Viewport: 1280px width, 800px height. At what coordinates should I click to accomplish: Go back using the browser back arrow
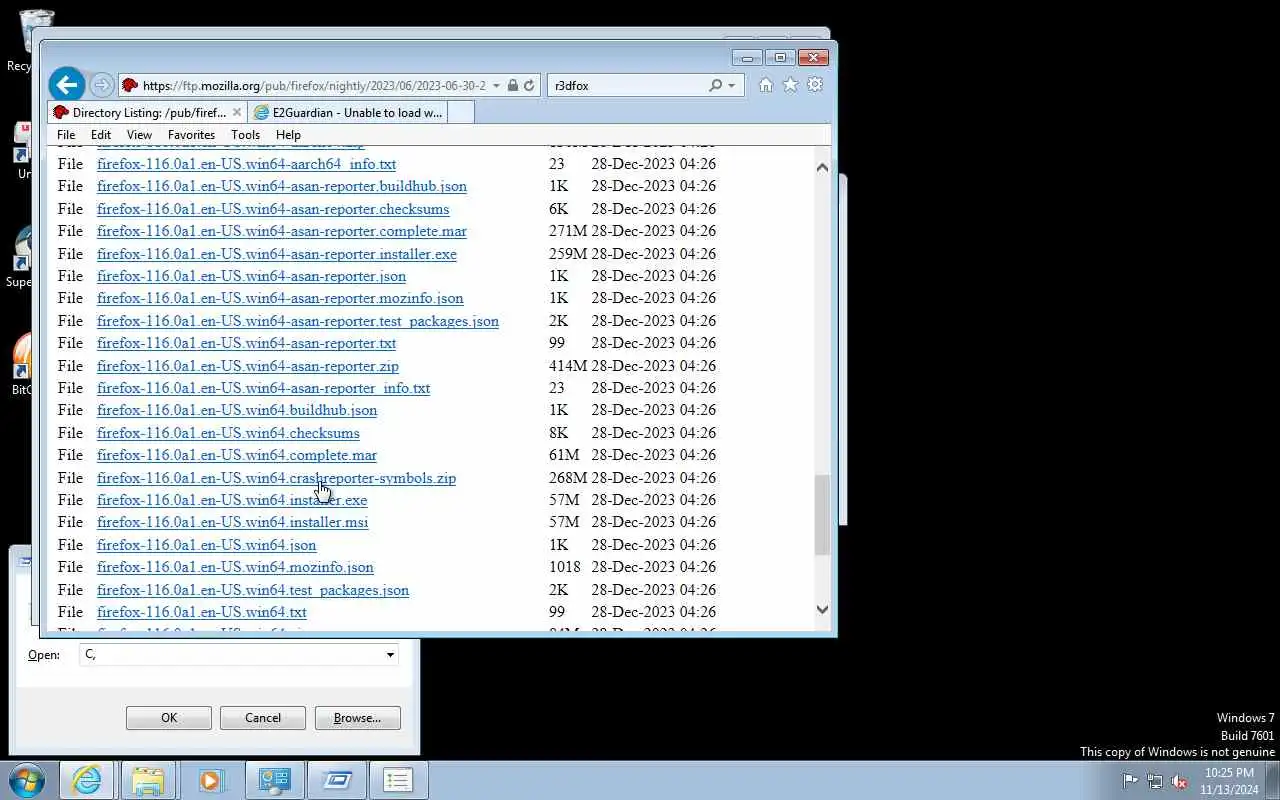click(x=67, y=85)
